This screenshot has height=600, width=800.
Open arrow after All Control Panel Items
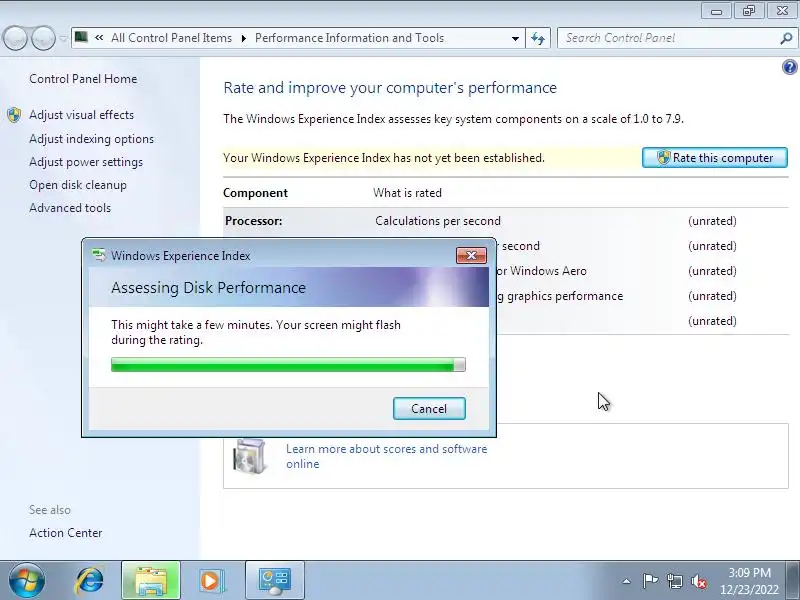[244, 38]
